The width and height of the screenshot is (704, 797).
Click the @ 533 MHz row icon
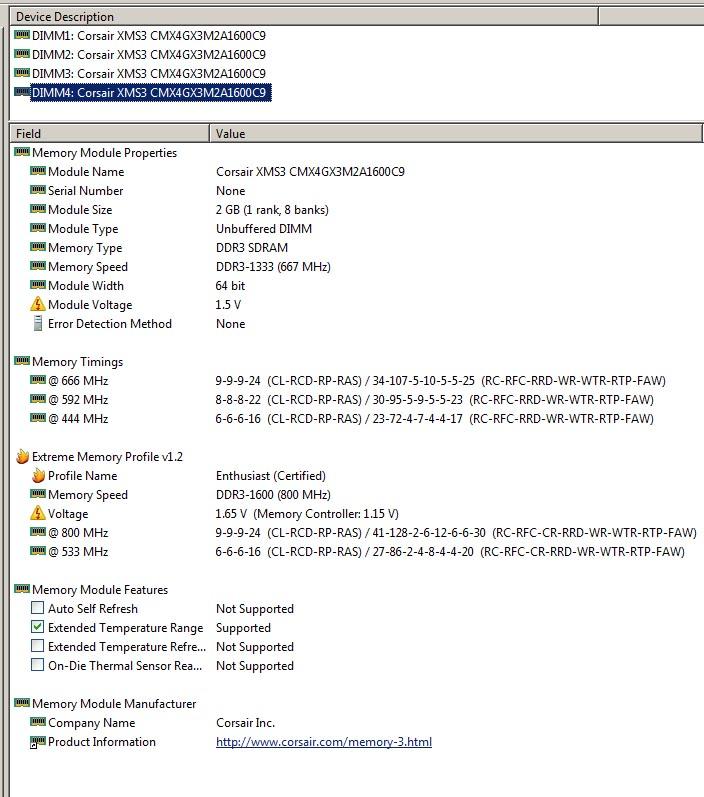pos(38,550)
